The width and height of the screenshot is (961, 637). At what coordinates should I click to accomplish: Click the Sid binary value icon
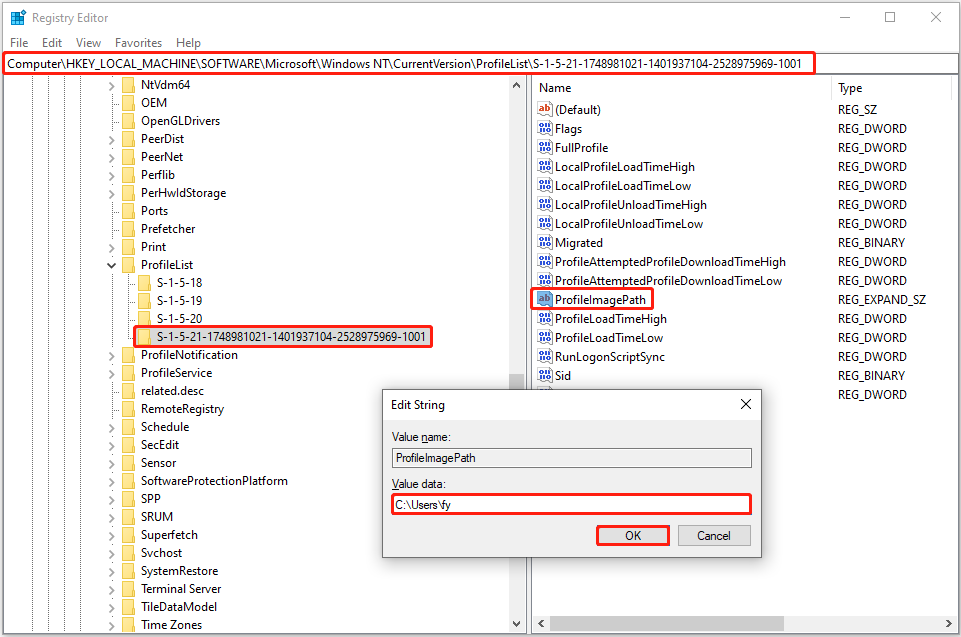(x=544, y=376)
